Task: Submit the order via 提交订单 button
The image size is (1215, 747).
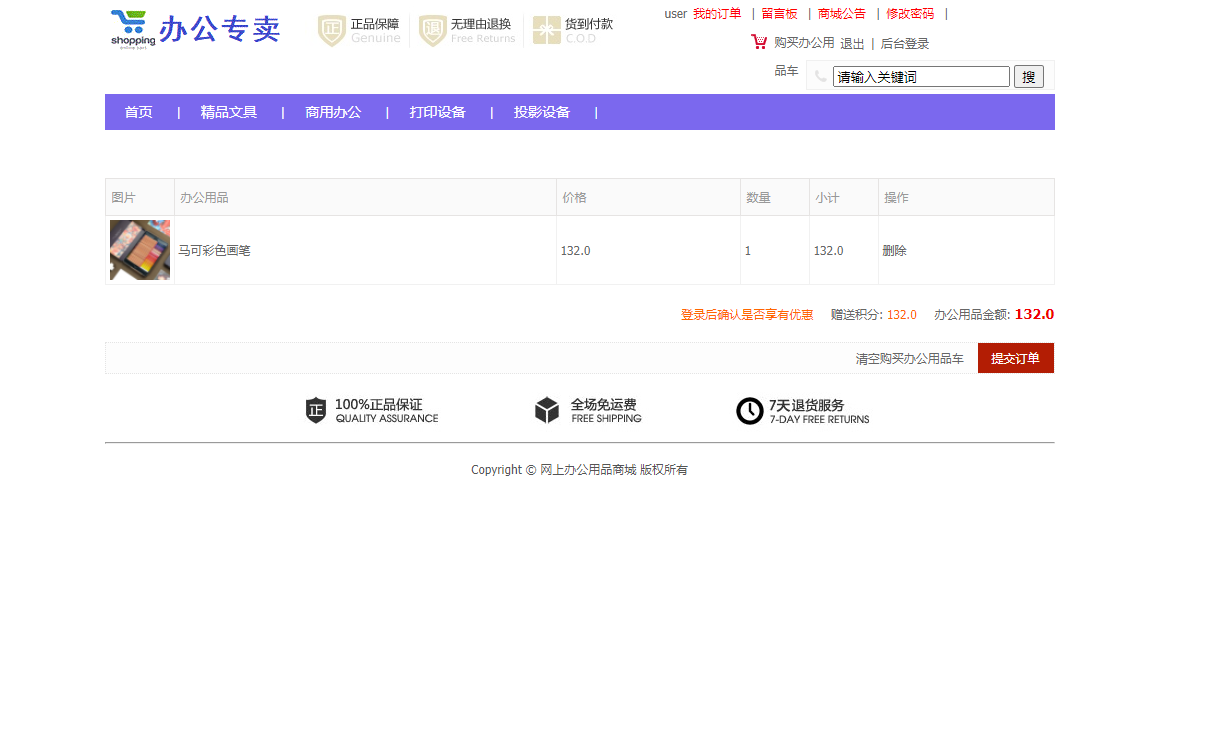Action: pos(1015,357)
